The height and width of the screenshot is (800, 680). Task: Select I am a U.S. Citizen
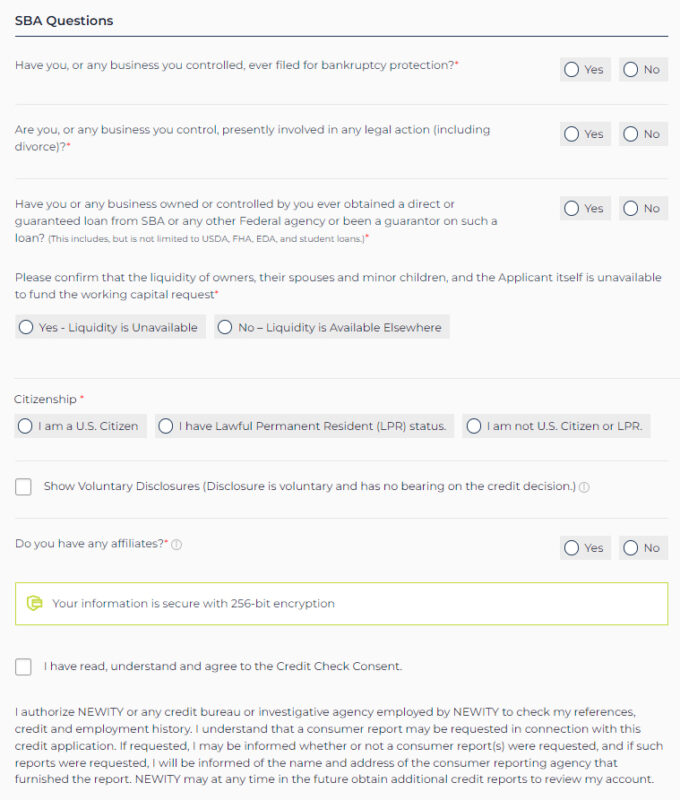point(80,426)
